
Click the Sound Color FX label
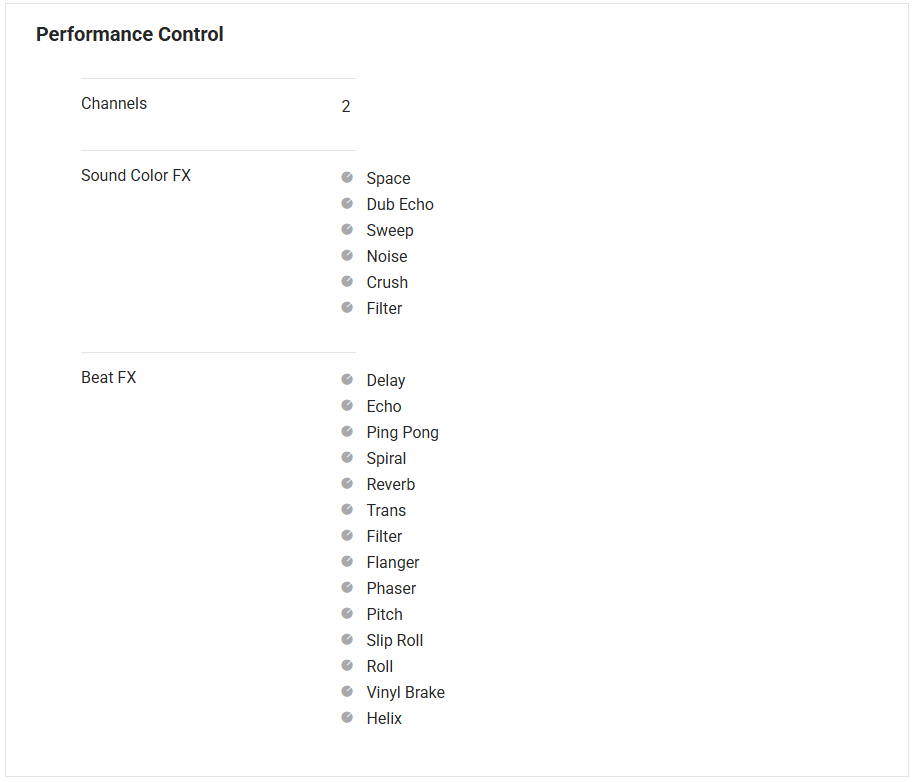(136, 176)
